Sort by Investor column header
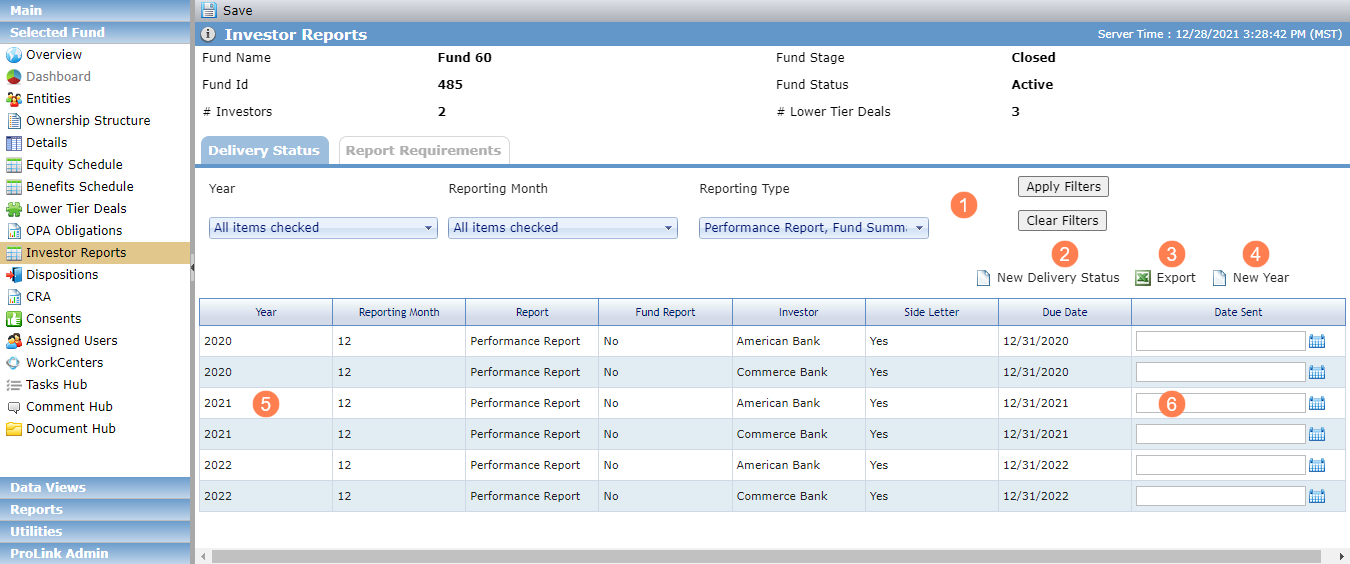 pyautogui.click(x=798, y=312)
